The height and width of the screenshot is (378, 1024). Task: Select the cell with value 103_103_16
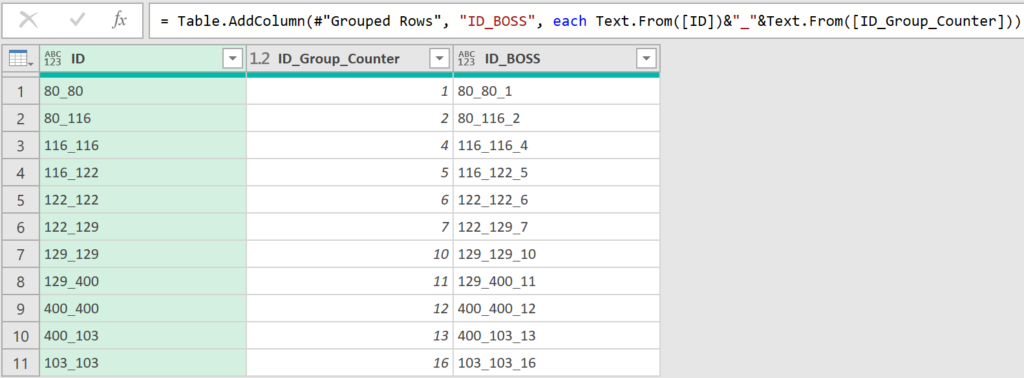pos(556,363)
